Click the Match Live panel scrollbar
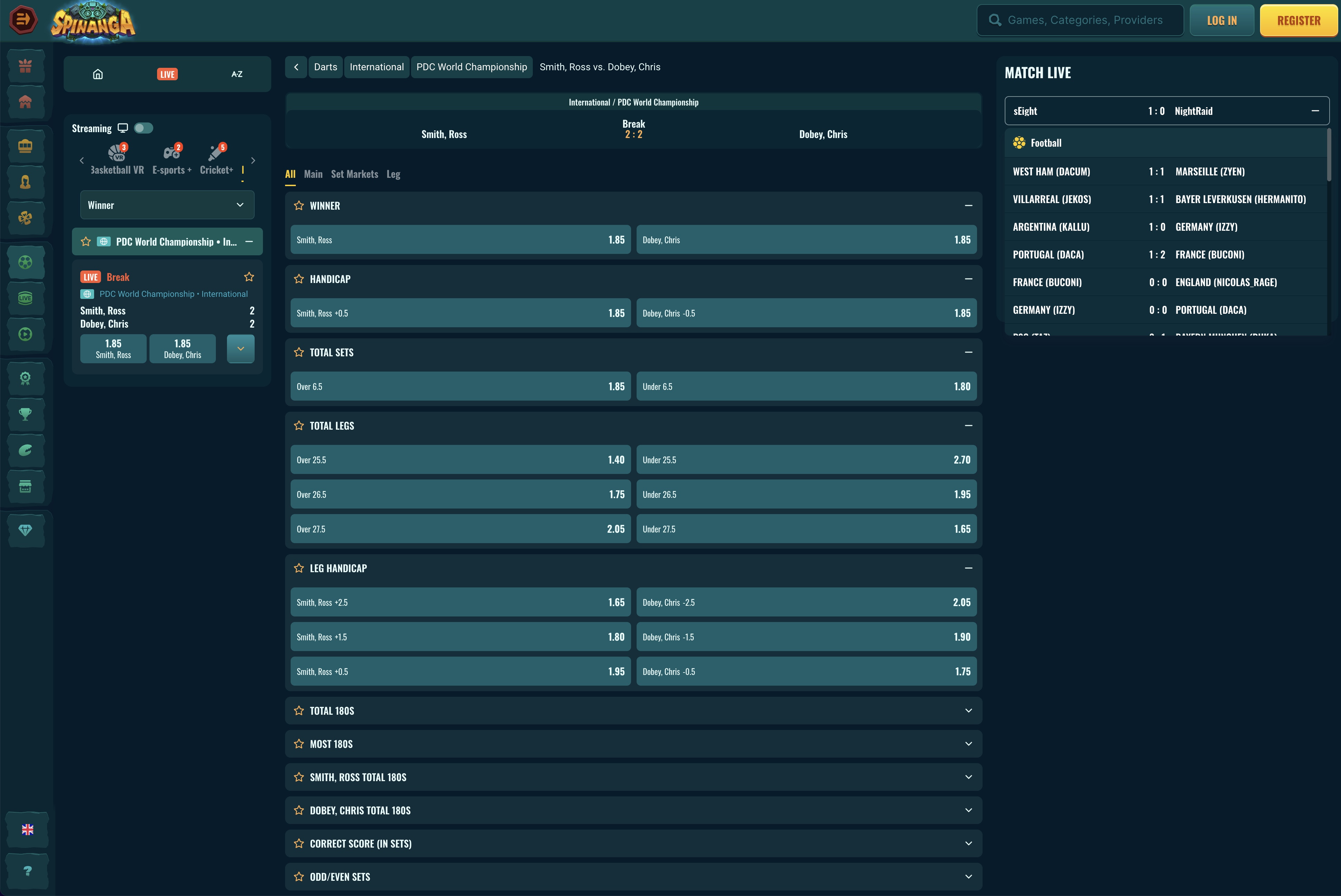This screenshot has width=1341, height=896. [x=1329, y=155]
